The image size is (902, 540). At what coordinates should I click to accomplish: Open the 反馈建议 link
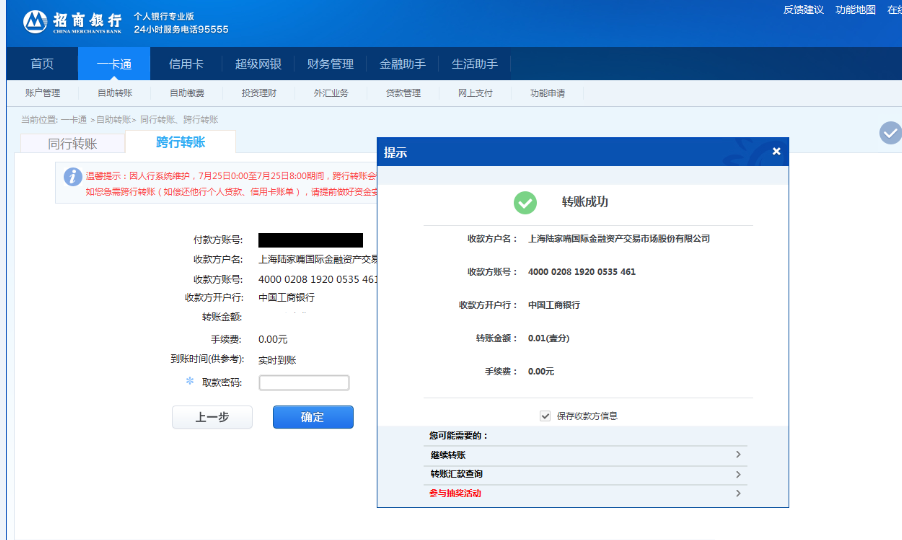coord(804,10)
